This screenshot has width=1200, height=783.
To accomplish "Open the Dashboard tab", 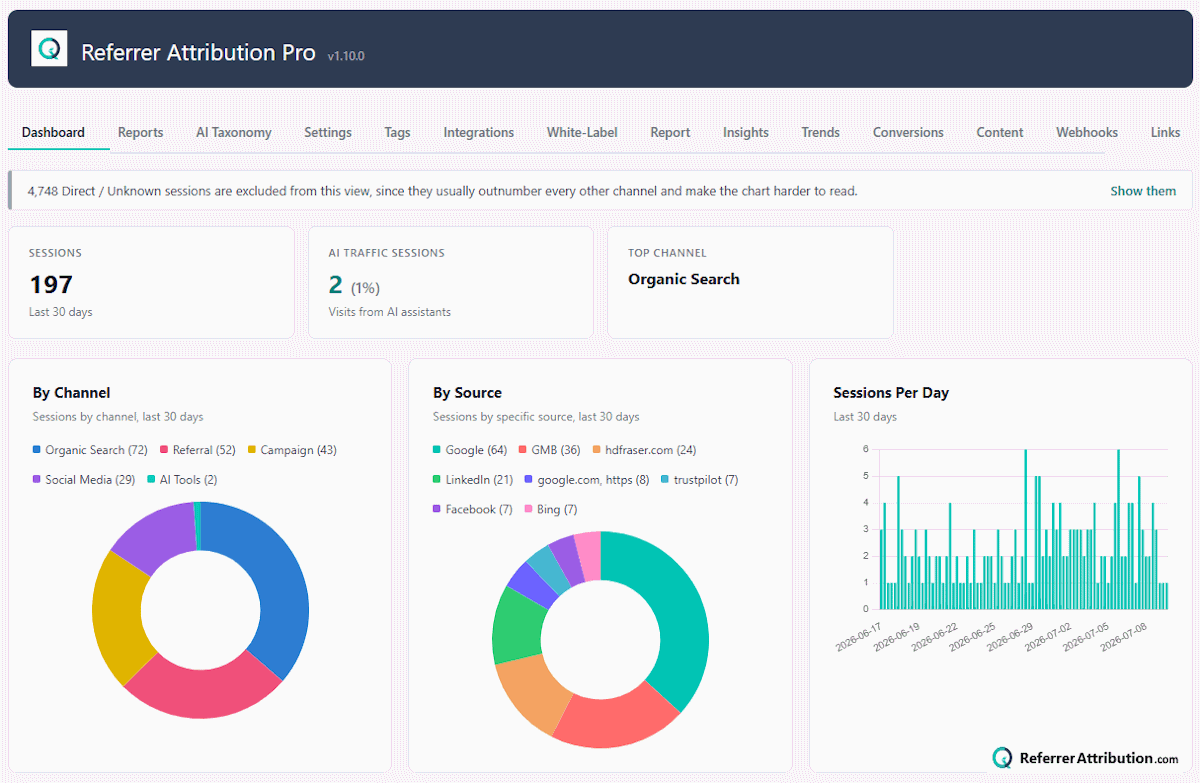I will (x=53, y=132).
